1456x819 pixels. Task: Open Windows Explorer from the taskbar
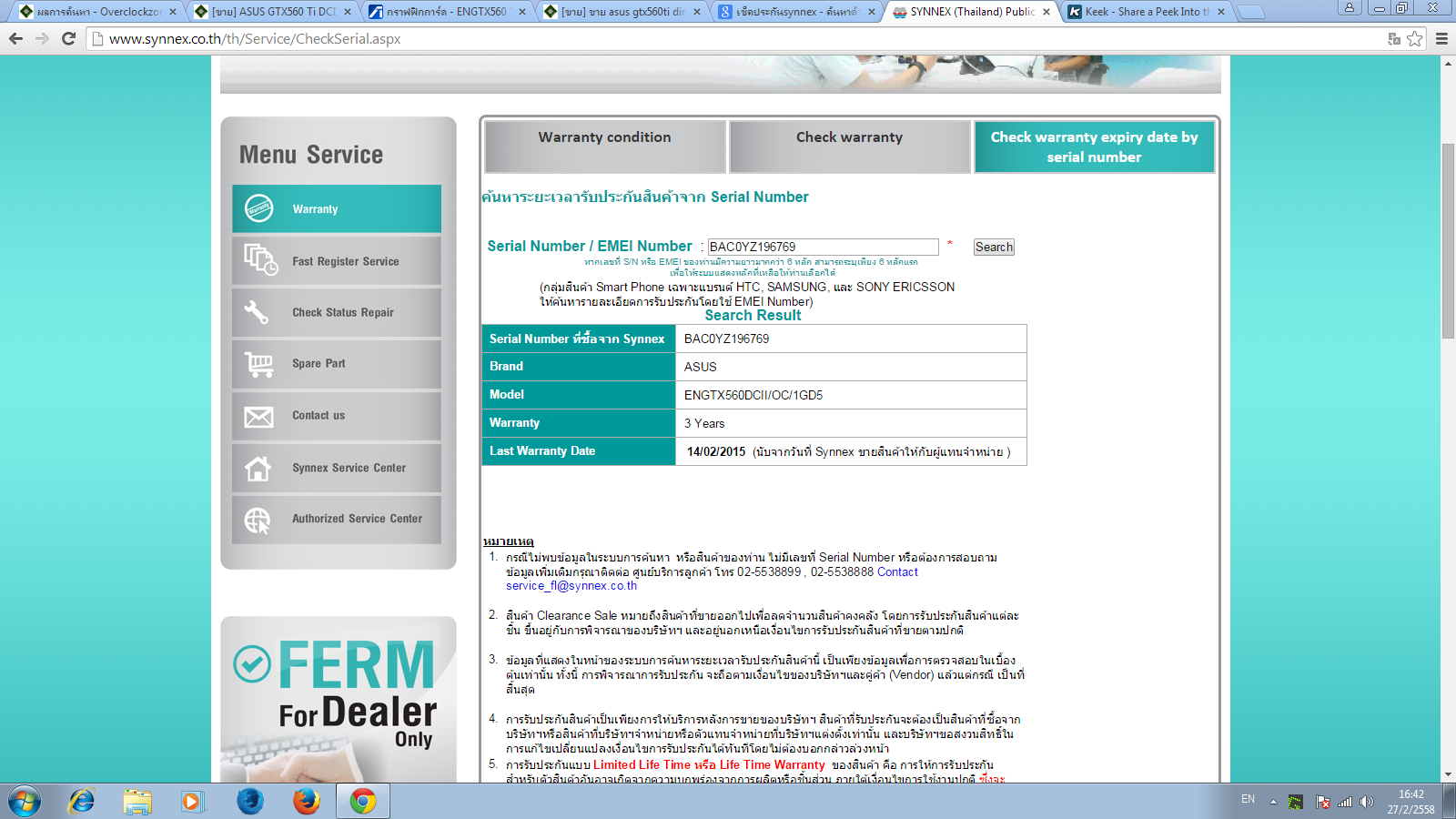(x=137, y=802)
